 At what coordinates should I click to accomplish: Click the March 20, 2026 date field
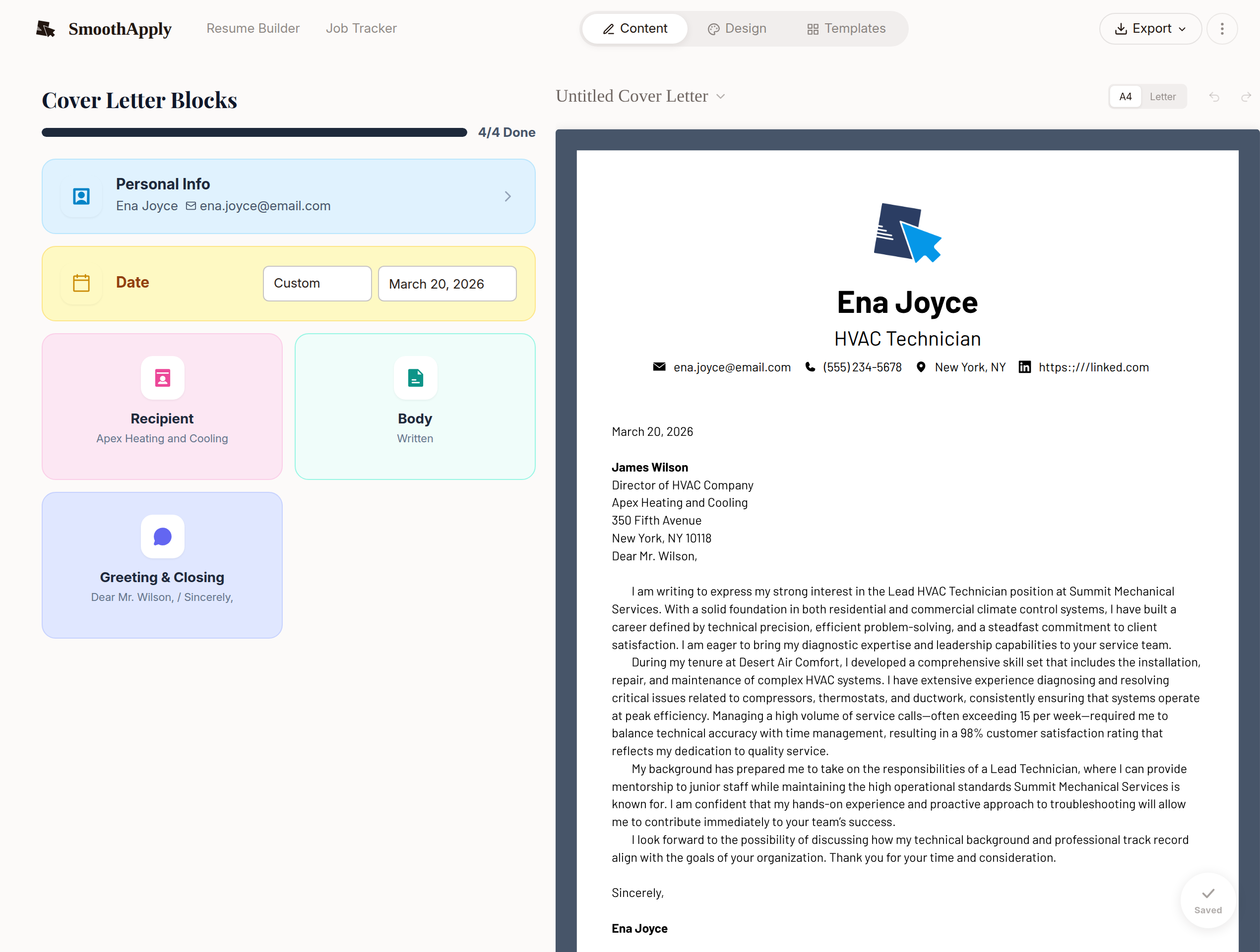(x=447, y=284)
